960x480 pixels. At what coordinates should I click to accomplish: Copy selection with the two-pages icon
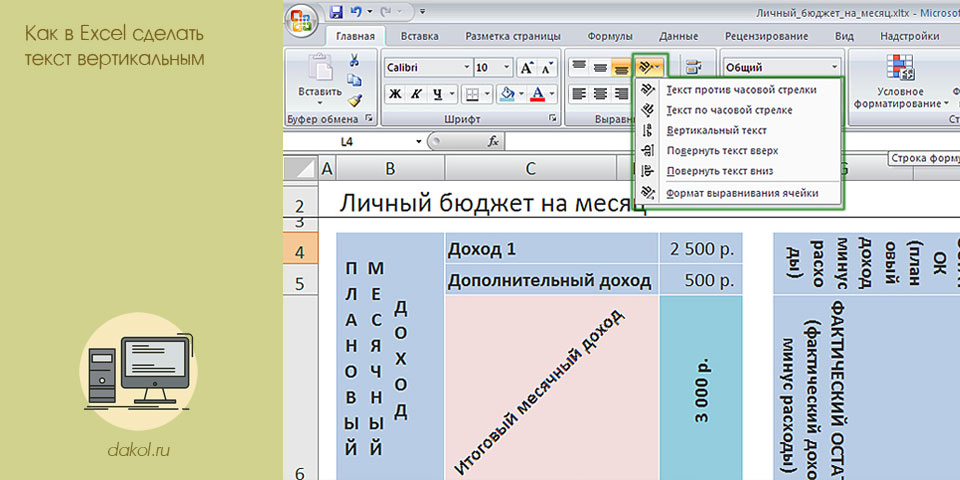point(354,80)
